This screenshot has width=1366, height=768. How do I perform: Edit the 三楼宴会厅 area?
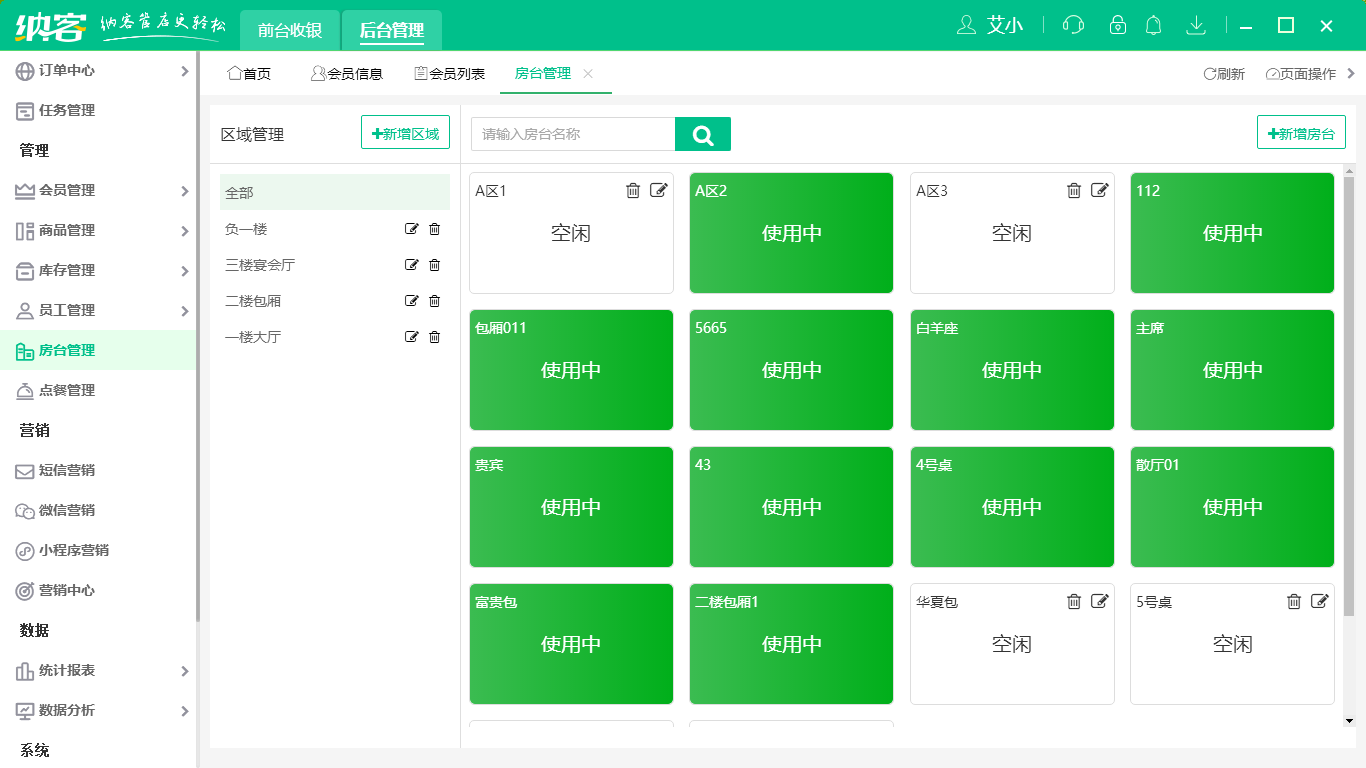[x=411, y=265]
